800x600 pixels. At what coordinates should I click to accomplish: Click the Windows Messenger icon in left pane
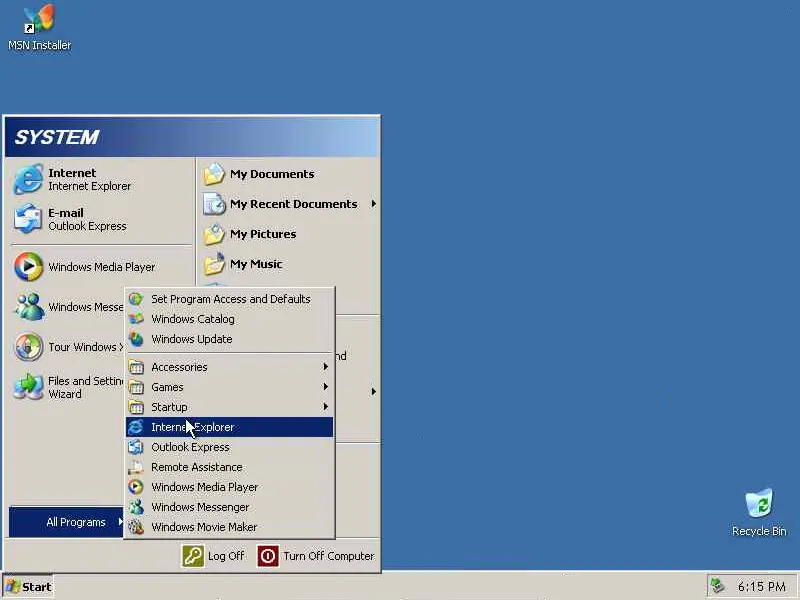click(x=28, y=307)
